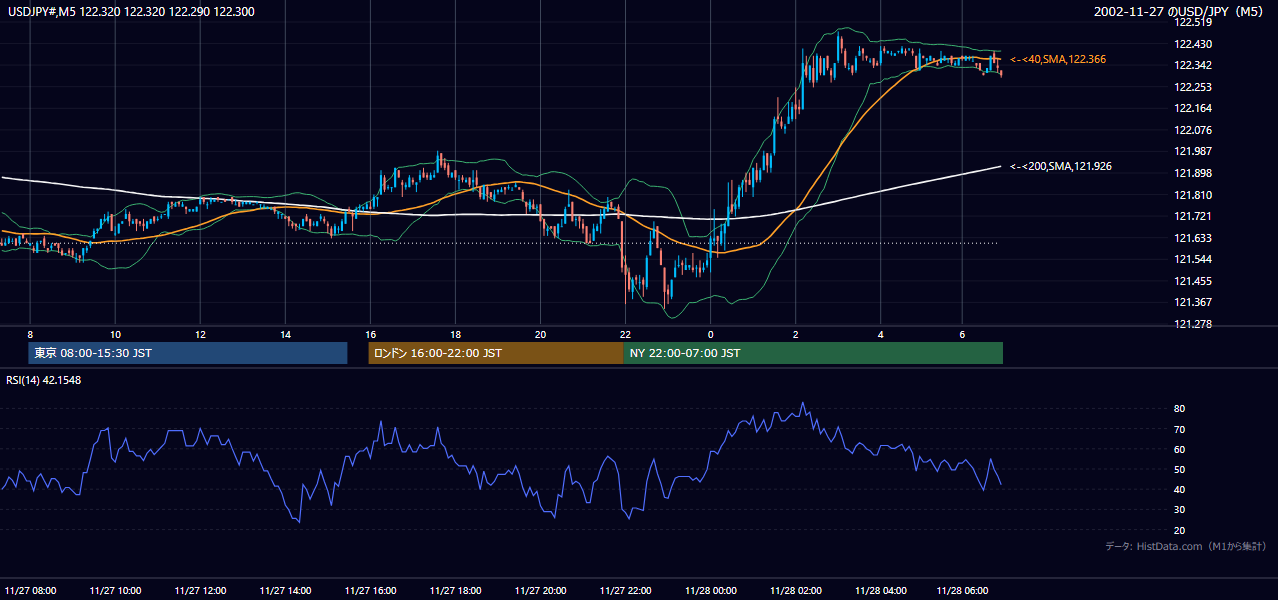Click the 11/27 12:00 time label

click(200, 590)
